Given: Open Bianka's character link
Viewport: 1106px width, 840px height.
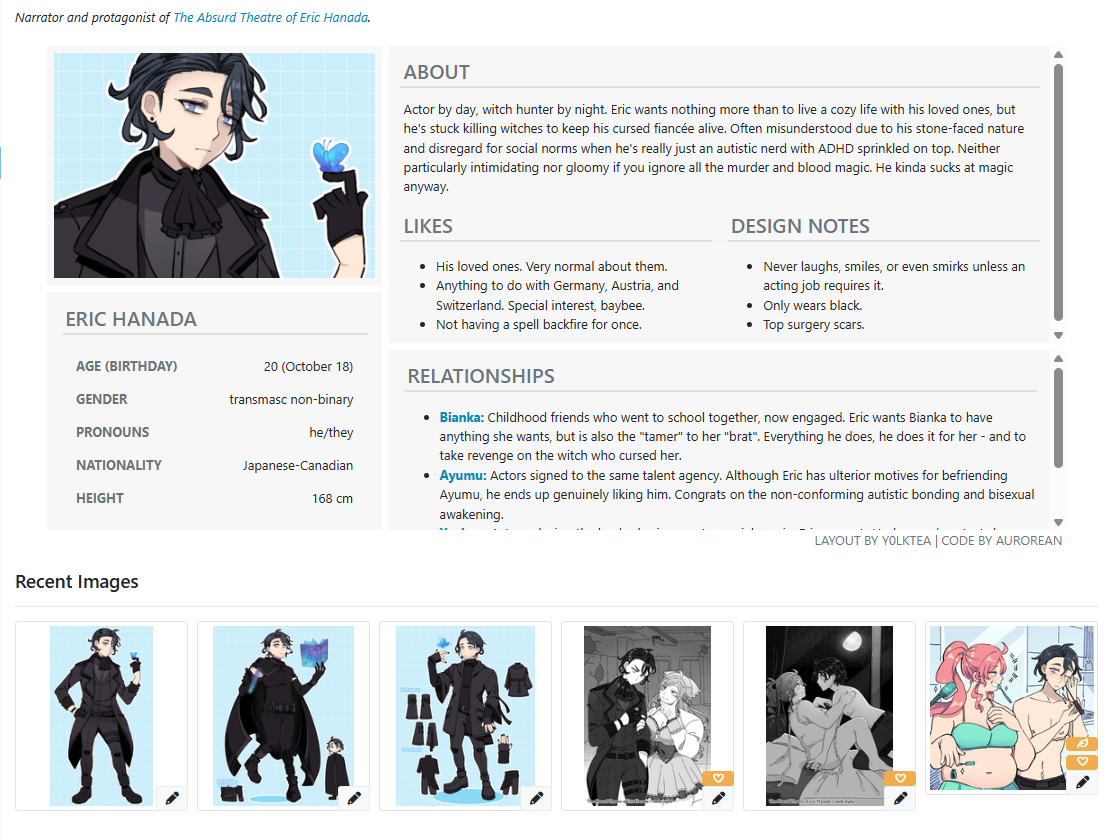Looking at the screenshot, I should [x=461, y=418].
